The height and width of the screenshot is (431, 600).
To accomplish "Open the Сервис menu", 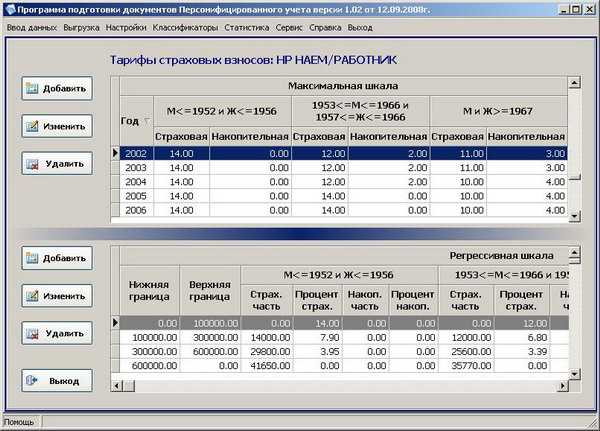I will (289, 28).
